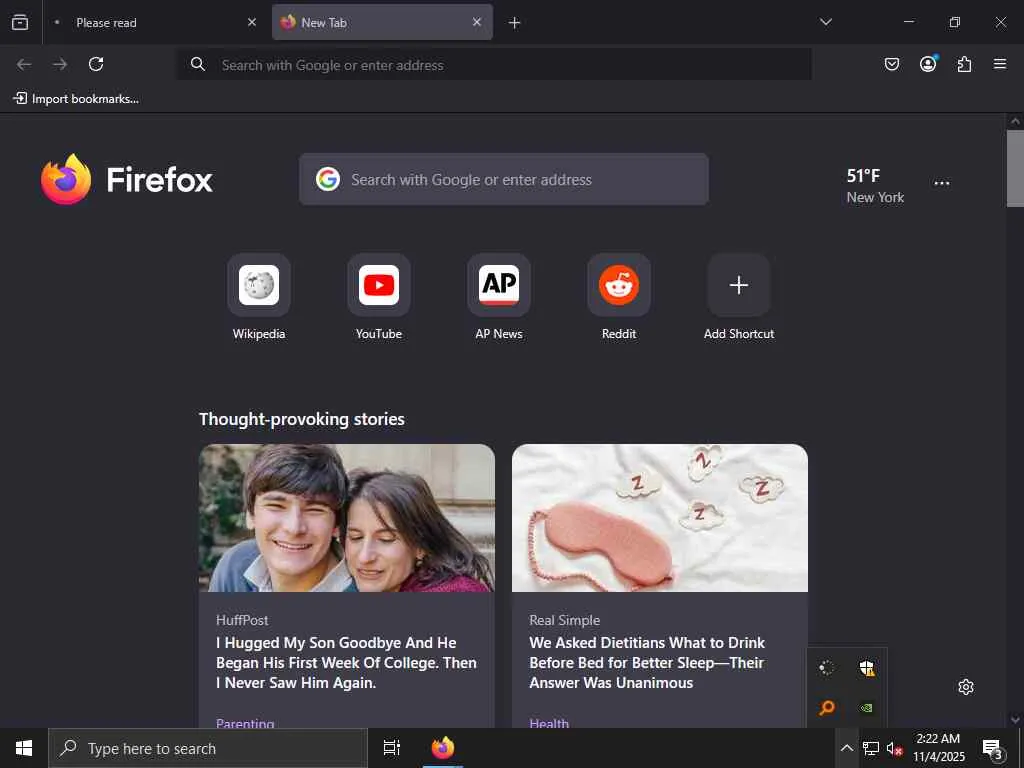Viewport: 1024px width, 768px height.
Task: Click the orange magnifier tray icon
Action: [827, 707]
